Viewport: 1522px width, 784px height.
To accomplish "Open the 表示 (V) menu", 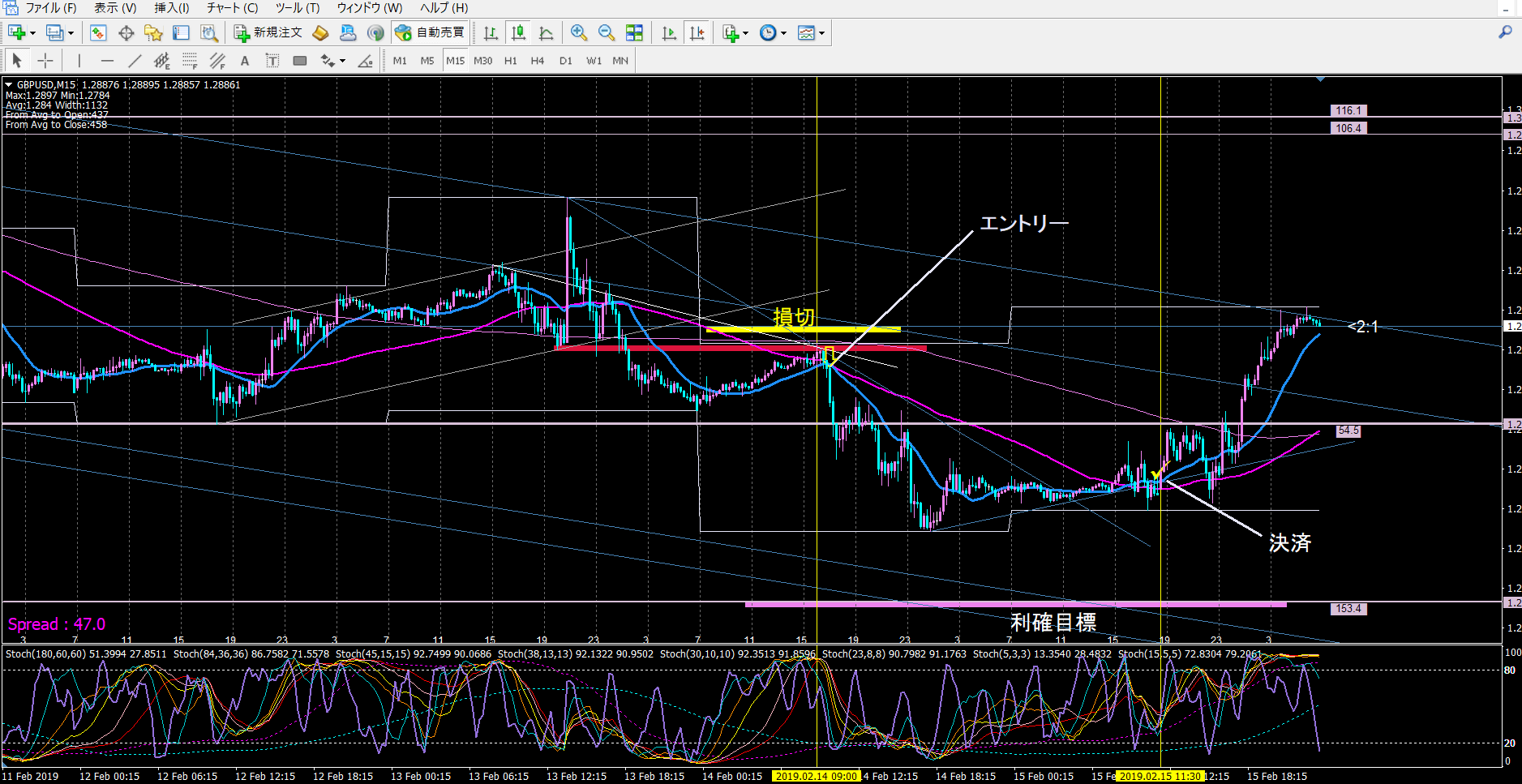I will (x=115, y=8).
